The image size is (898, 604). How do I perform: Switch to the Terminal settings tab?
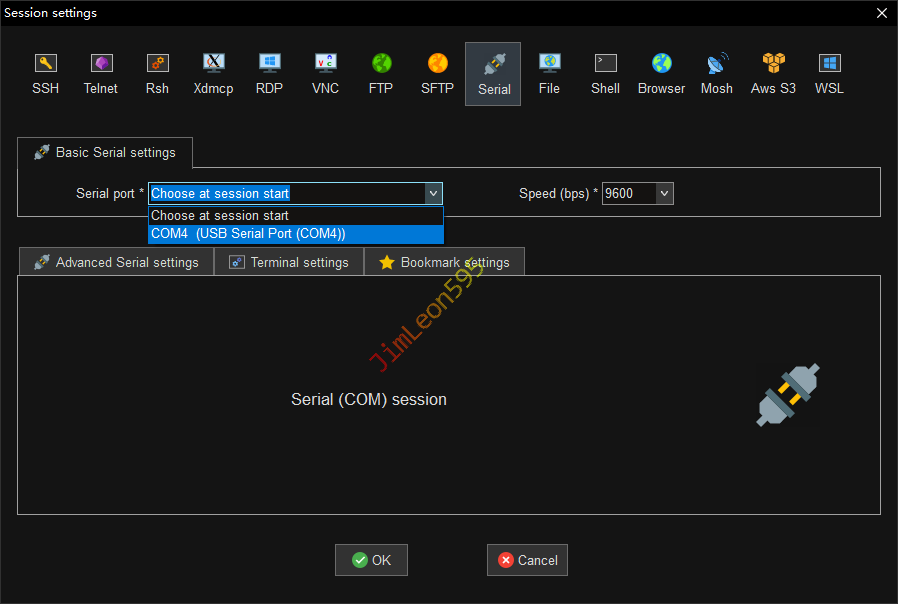click(x=289, y=262)
